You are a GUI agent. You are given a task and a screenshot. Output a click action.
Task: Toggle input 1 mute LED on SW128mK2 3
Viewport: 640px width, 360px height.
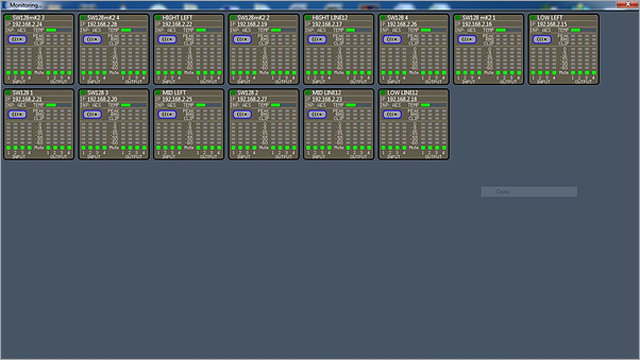pyautogui.click(x=9, y=73)
